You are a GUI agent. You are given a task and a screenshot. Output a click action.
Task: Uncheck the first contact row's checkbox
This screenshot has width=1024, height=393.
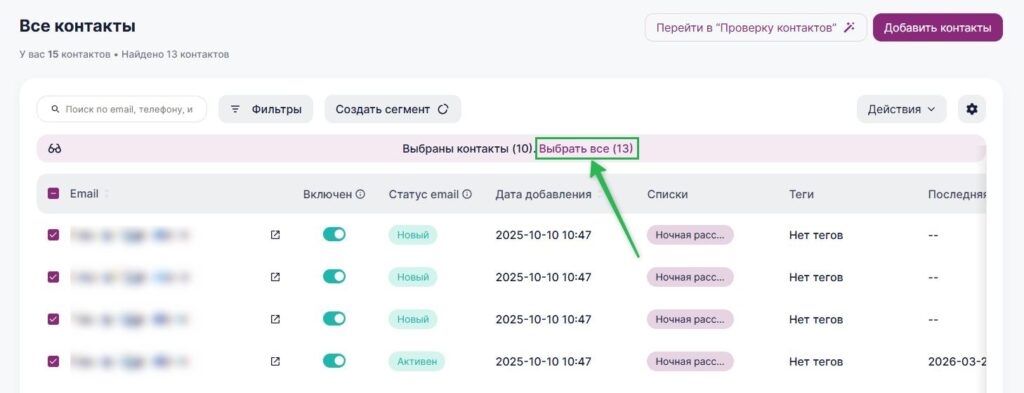tap(54, 235)
